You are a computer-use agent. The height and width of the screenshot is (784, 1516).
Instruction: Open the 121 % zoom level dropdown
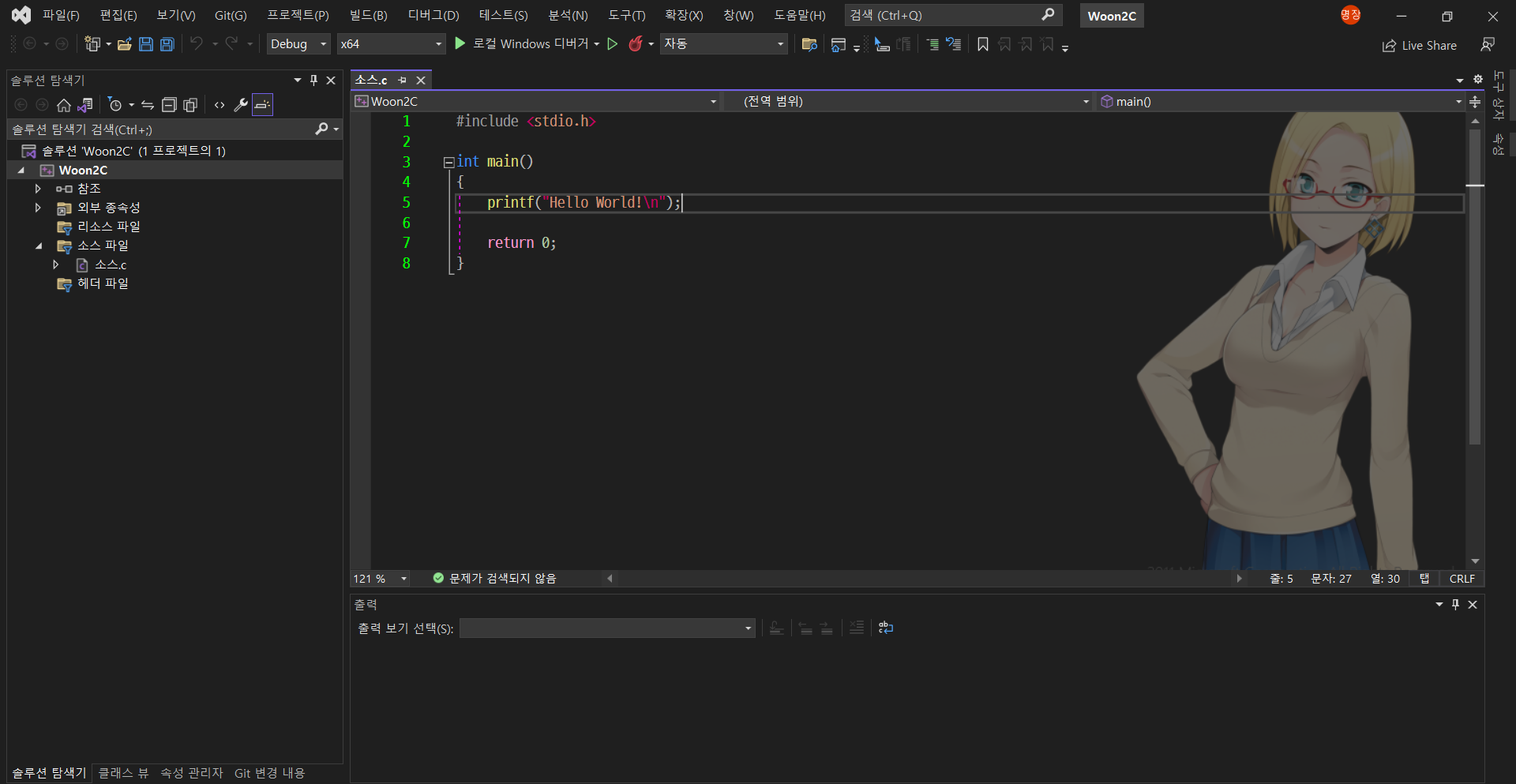tap(381, 579)
